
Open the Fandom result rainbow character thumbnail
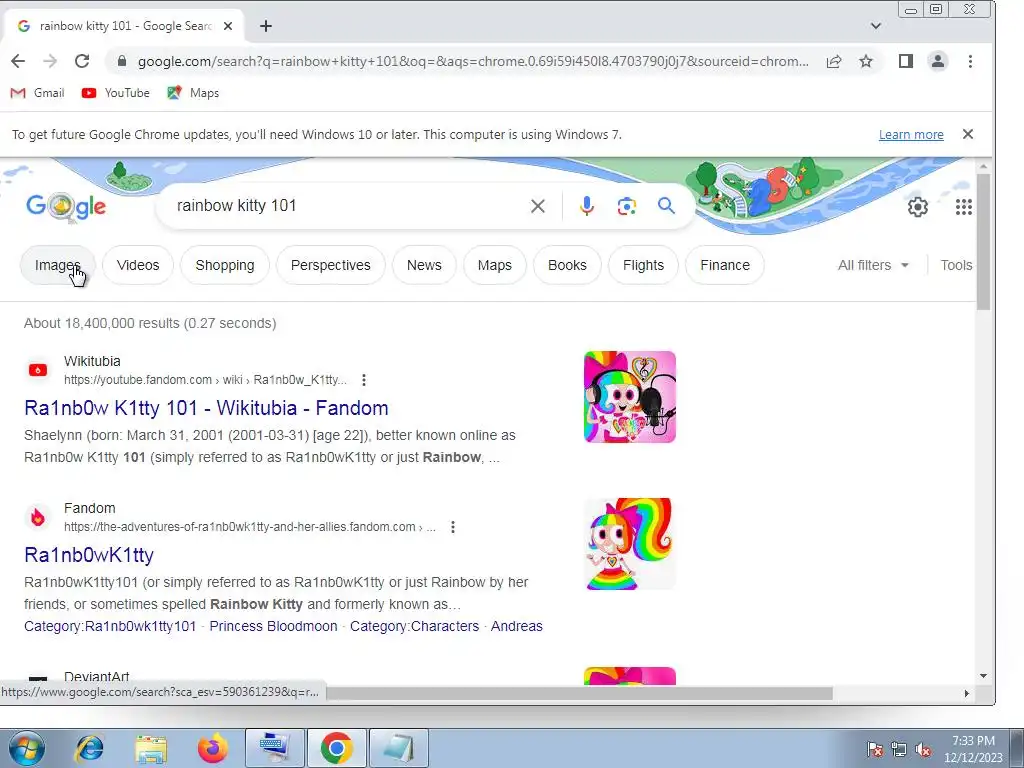point(630,544)
